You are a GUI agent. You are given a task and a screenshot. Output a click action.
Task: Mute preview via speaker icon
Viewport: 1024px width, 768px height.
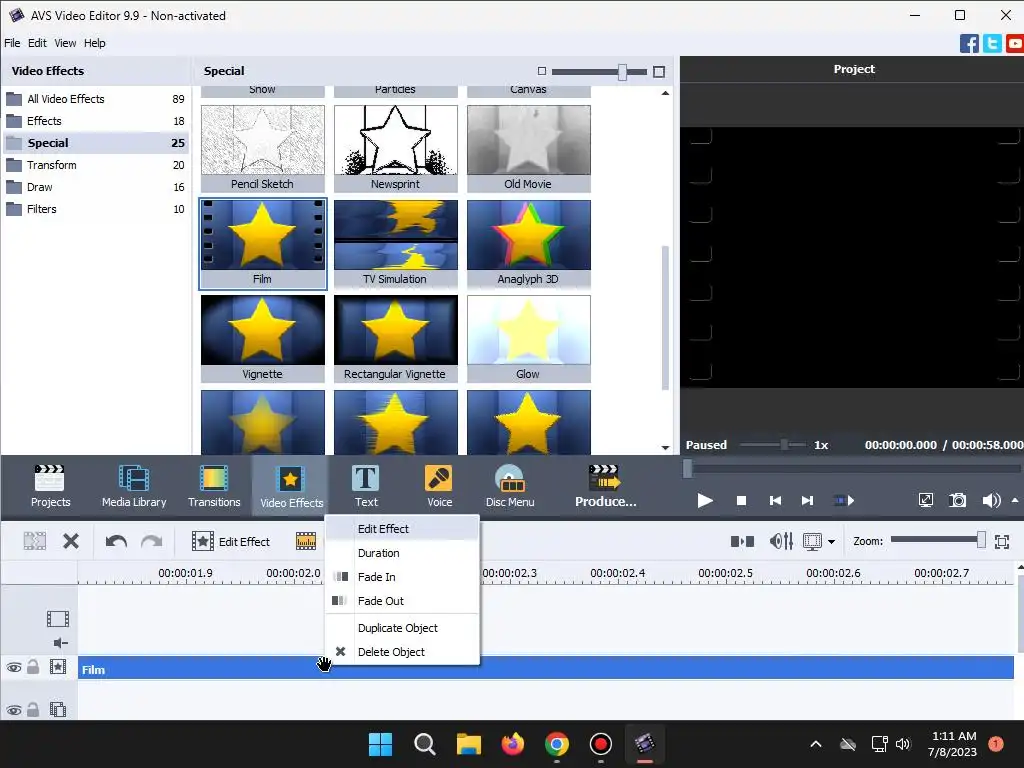coord(991,500)
